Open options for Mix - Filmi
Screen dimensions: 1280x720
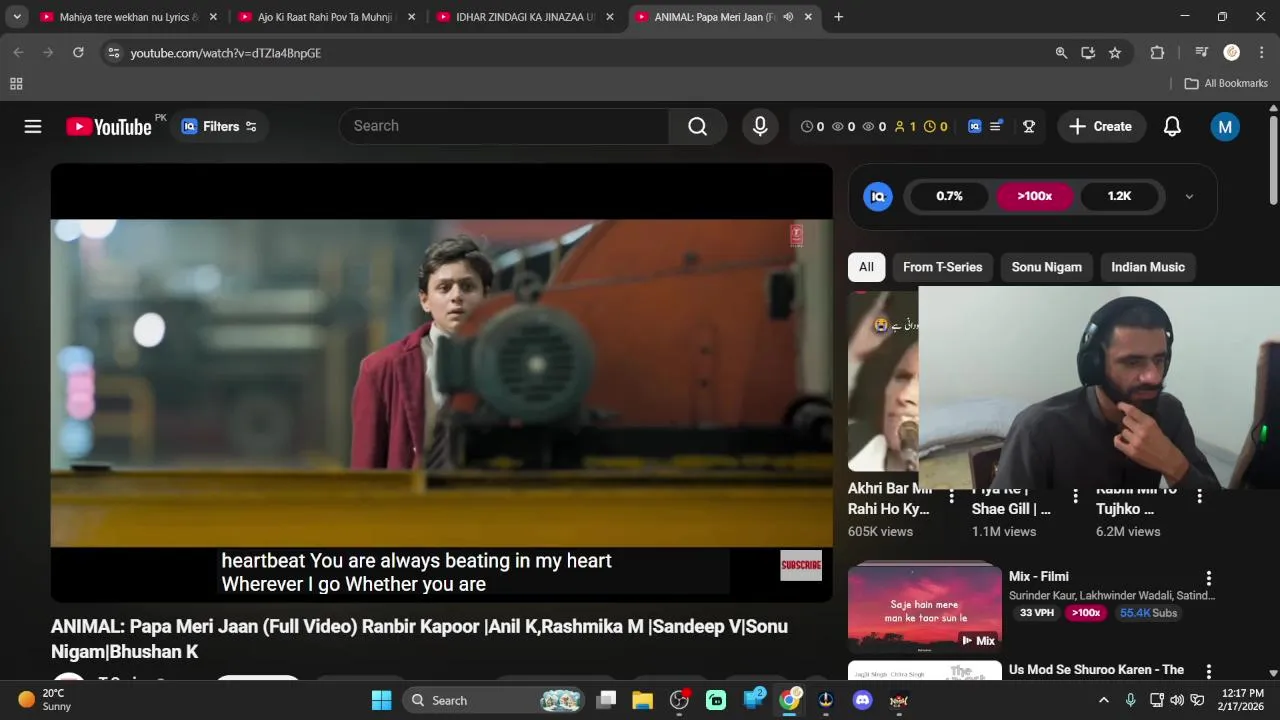(1208, 578)
